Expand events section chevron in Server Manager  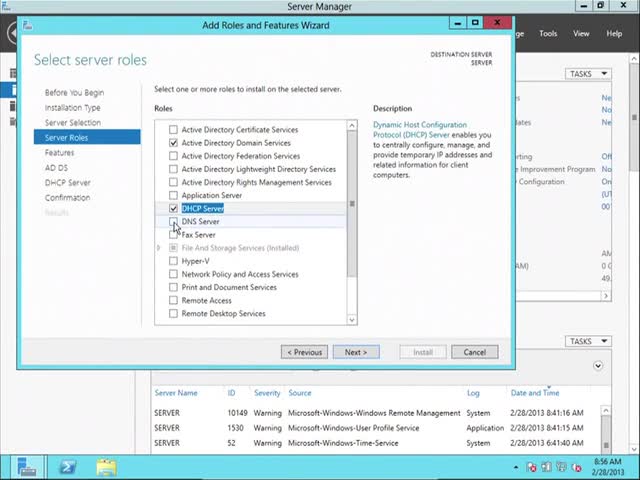(598, 366)
